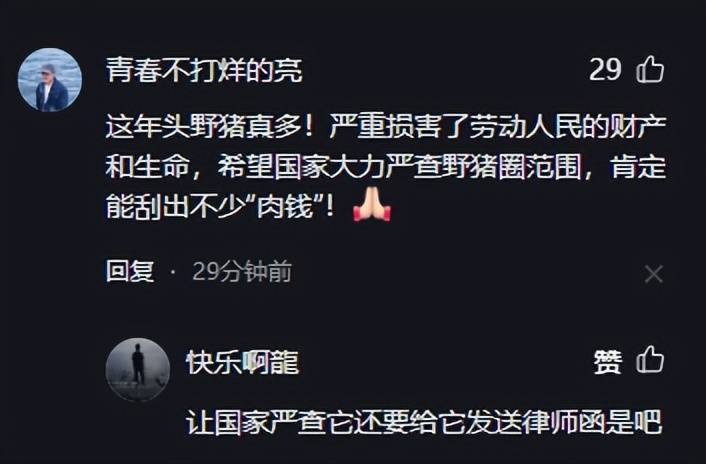This screenshot has height=464, width=706.
Task: Dismiss the comment with the X icon
Action: tap(653, 274)
